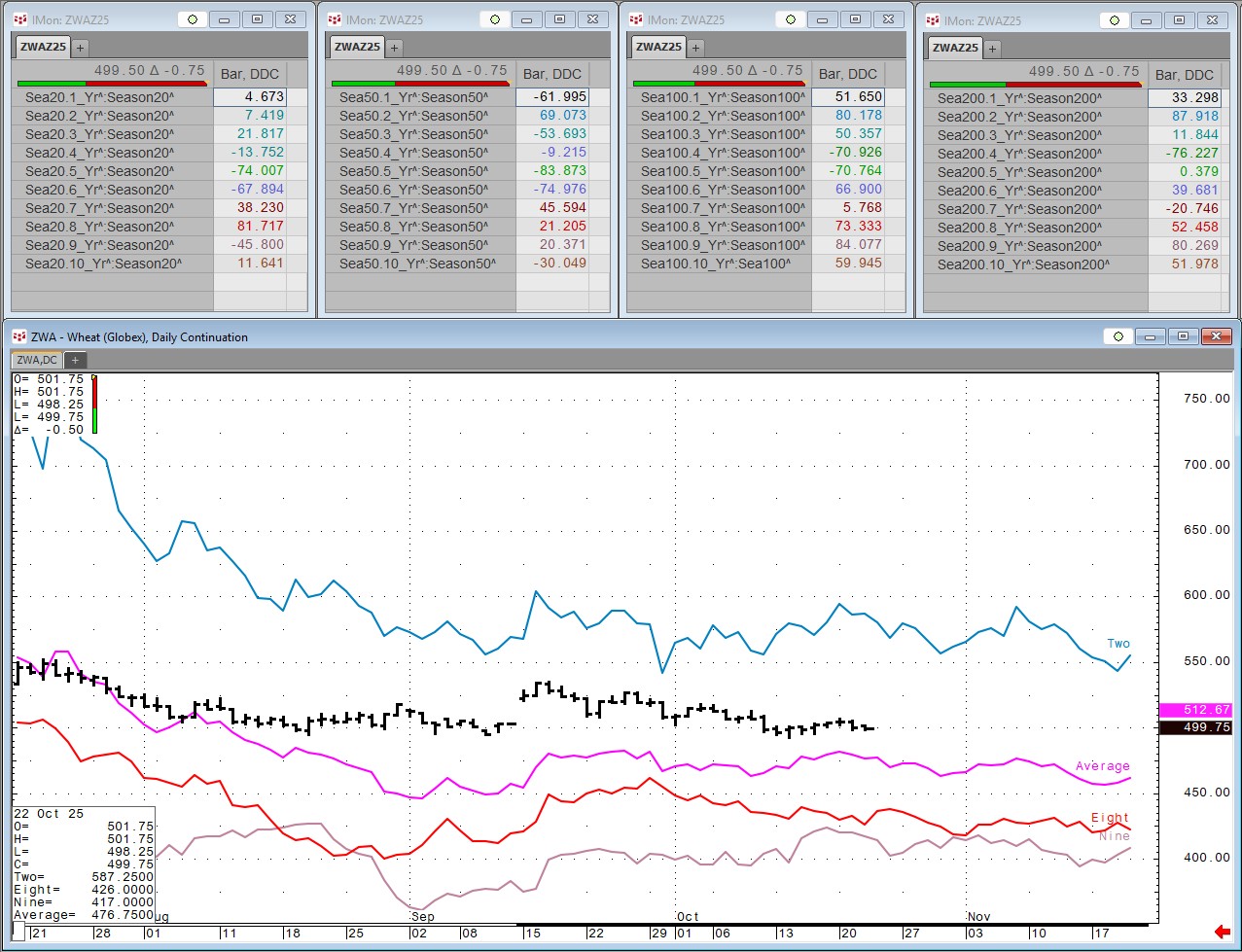The image size is (1242, 952).
Task: Click the magenta 512.67 price label on the scale
Action: click(x=1195, y=710)
